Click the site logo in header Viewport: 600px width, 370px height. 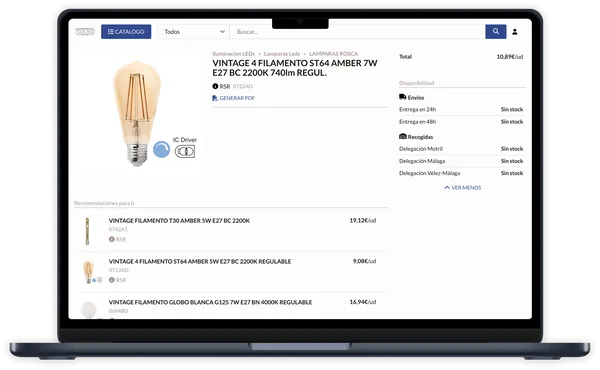click(85, 32)
